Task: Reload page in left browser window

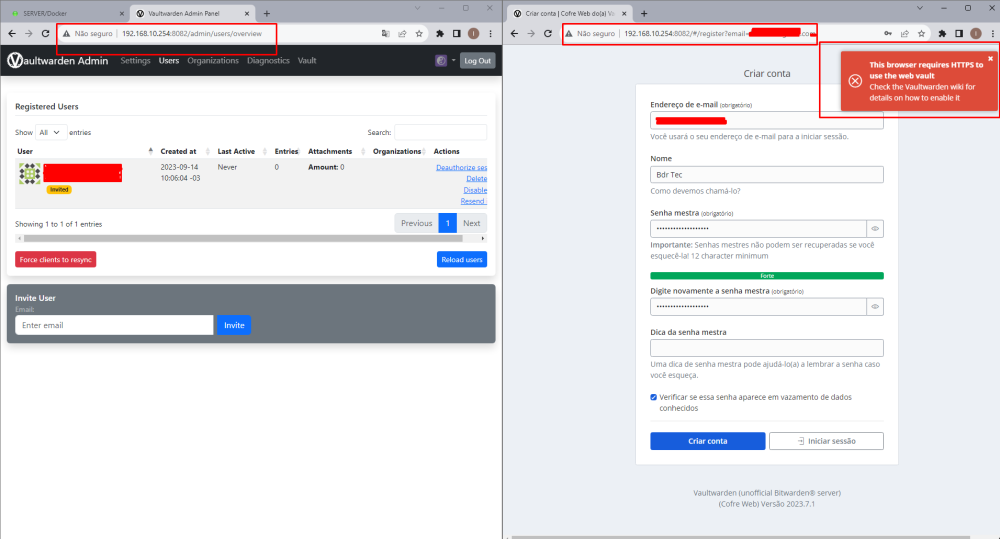Action: tap(45, 33)
